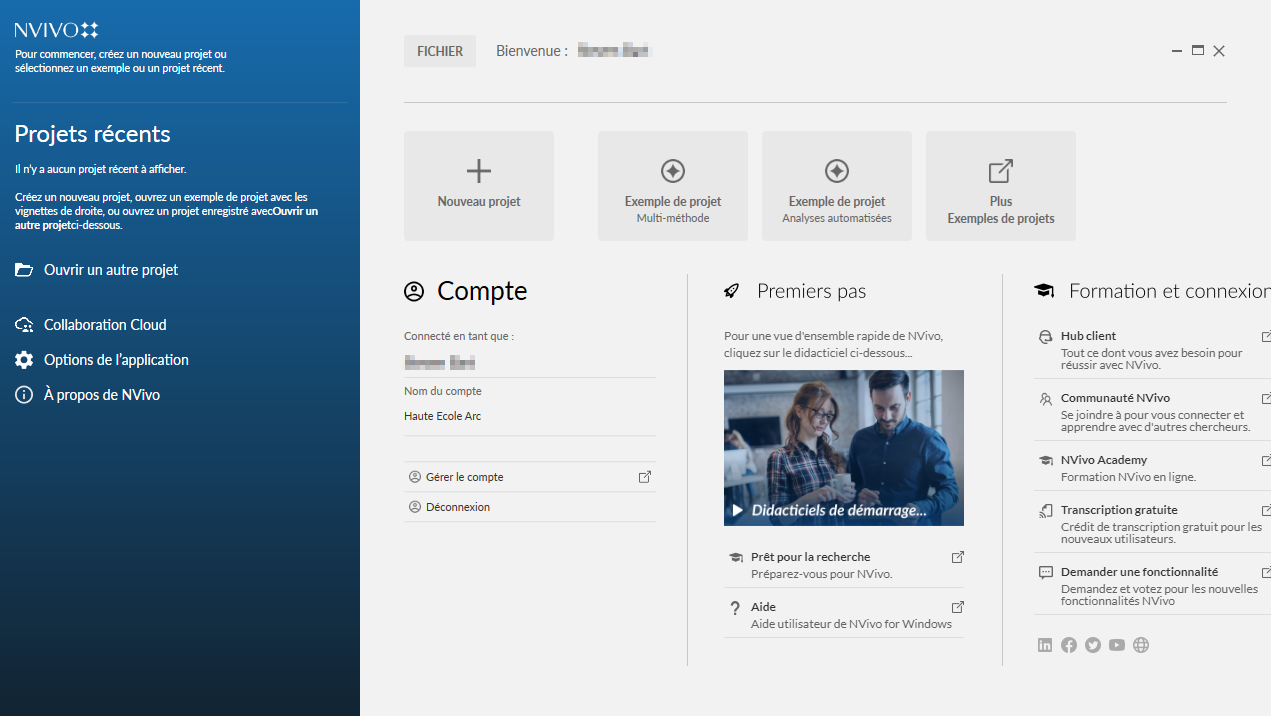The image size is (1271, 716).
Task: Click the Hub client headset icon
Action: tap(1046, 337)
